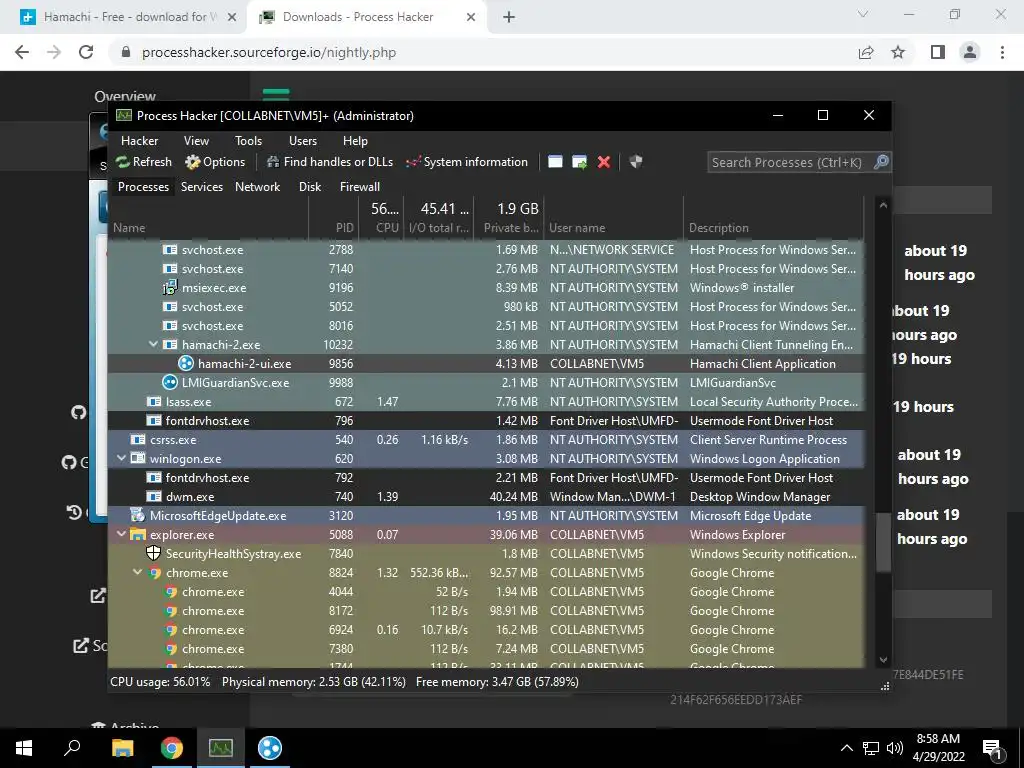Select svchost.exe with PID 2788
Image resolution: width=1024 pixels, height=768 pixels.
pos(487,249)
